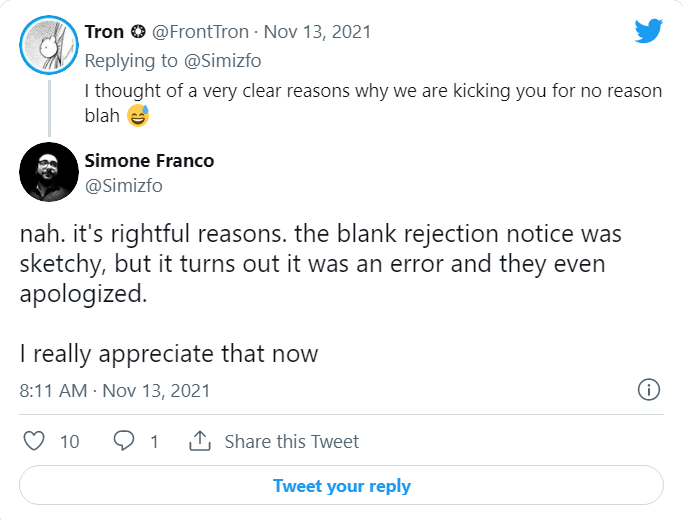
Task: Click the badge icon beside Tron's name
Action: tap(138, 32)
